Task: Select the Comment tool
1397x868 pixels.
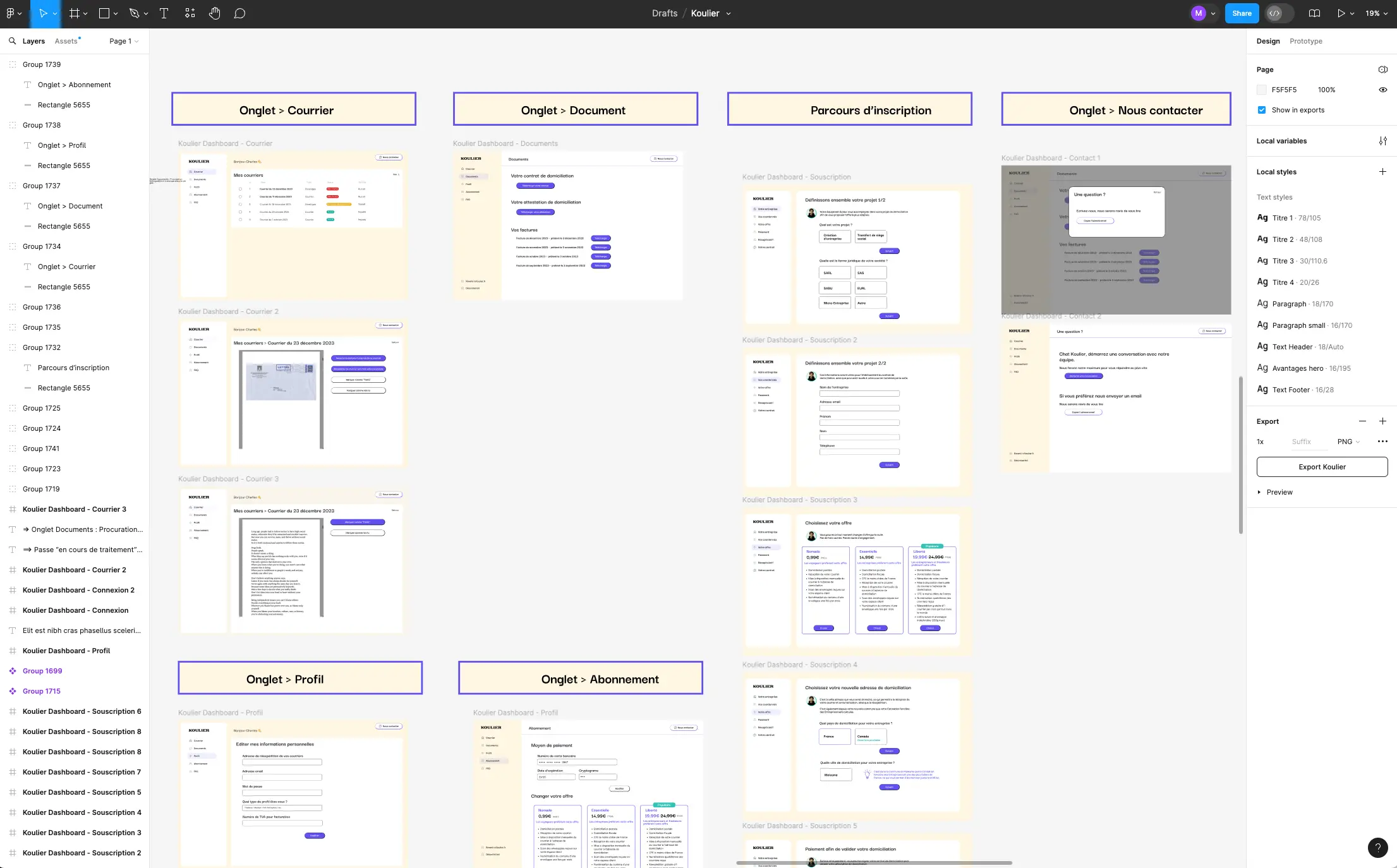Action: click(x=239, y=13)
